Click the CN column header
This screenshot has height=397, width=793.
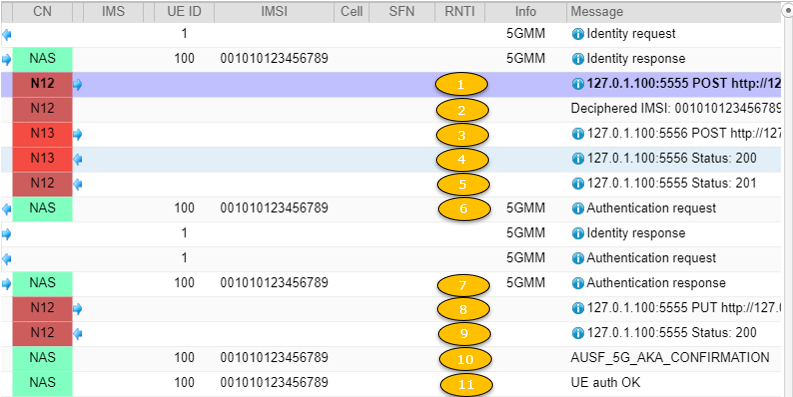click(42, 11)
